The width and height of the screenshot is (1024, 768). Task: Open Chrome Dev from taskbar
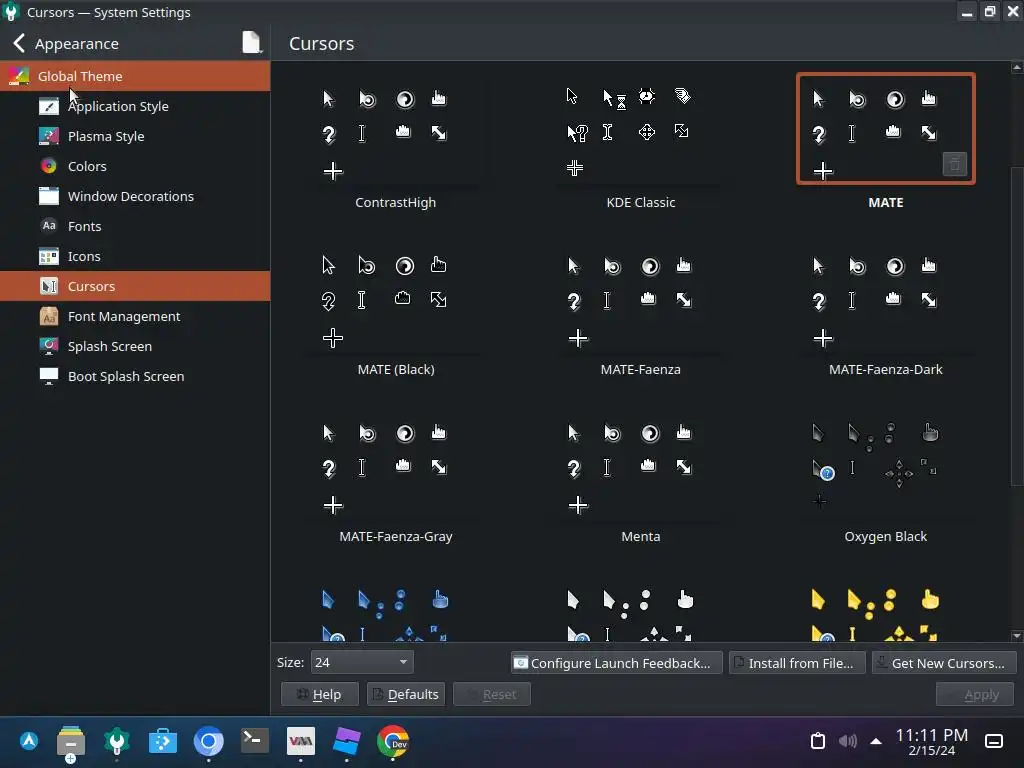coord(392,741)
